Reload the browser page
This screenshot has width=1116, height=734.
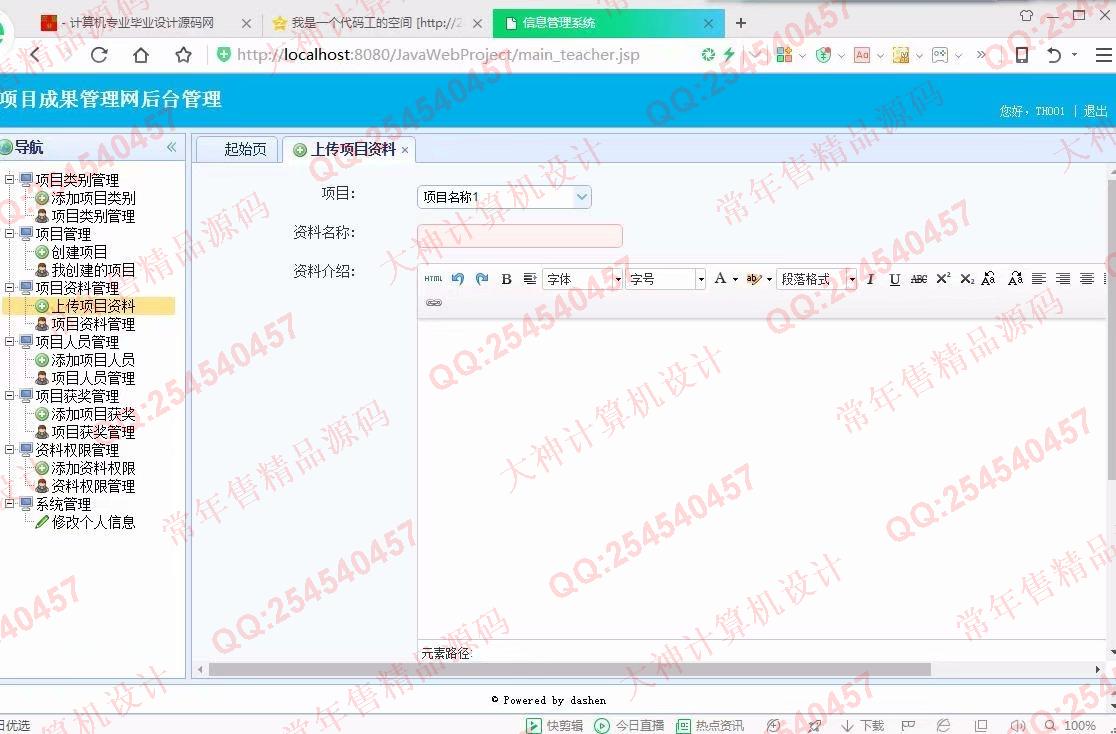(99, 55)
